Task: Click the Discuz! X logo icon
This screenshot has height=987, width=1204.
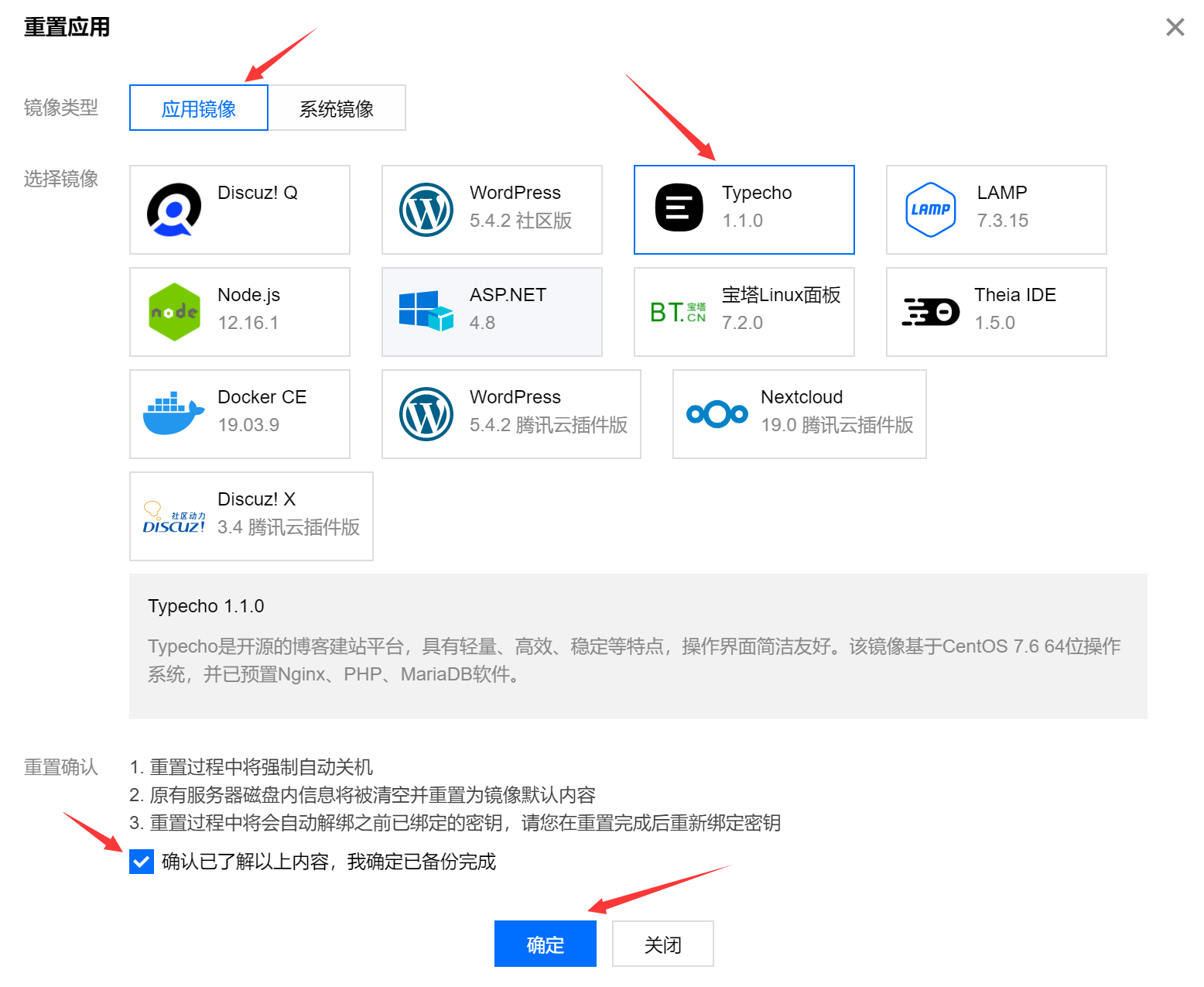Action: click(174, 517)
